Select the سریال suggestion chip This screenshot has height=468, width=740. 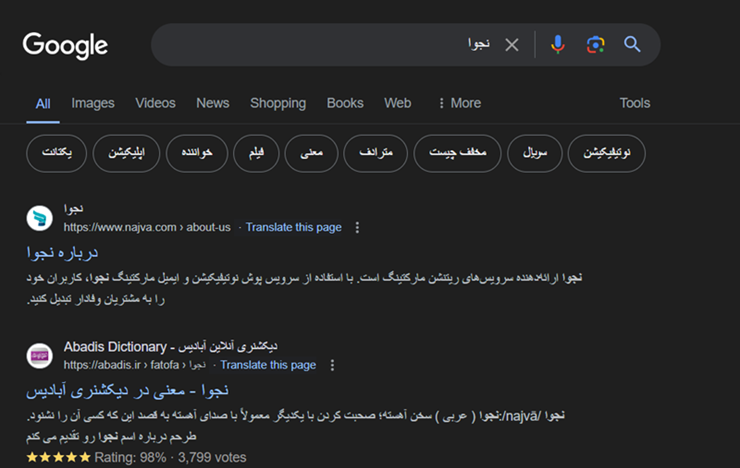tap(535, 153)
